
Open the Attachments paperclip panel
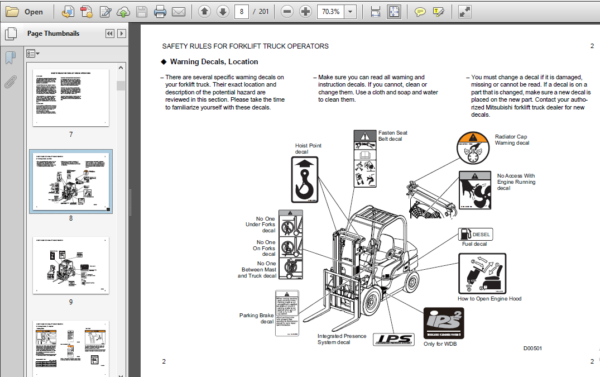pos(11,82)
